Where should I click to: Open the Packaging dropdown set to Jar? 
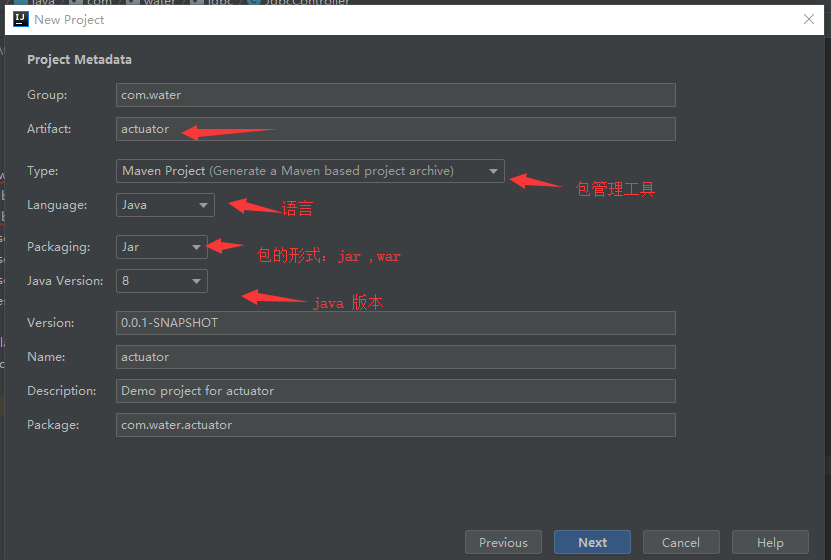(x=162, y=247)
